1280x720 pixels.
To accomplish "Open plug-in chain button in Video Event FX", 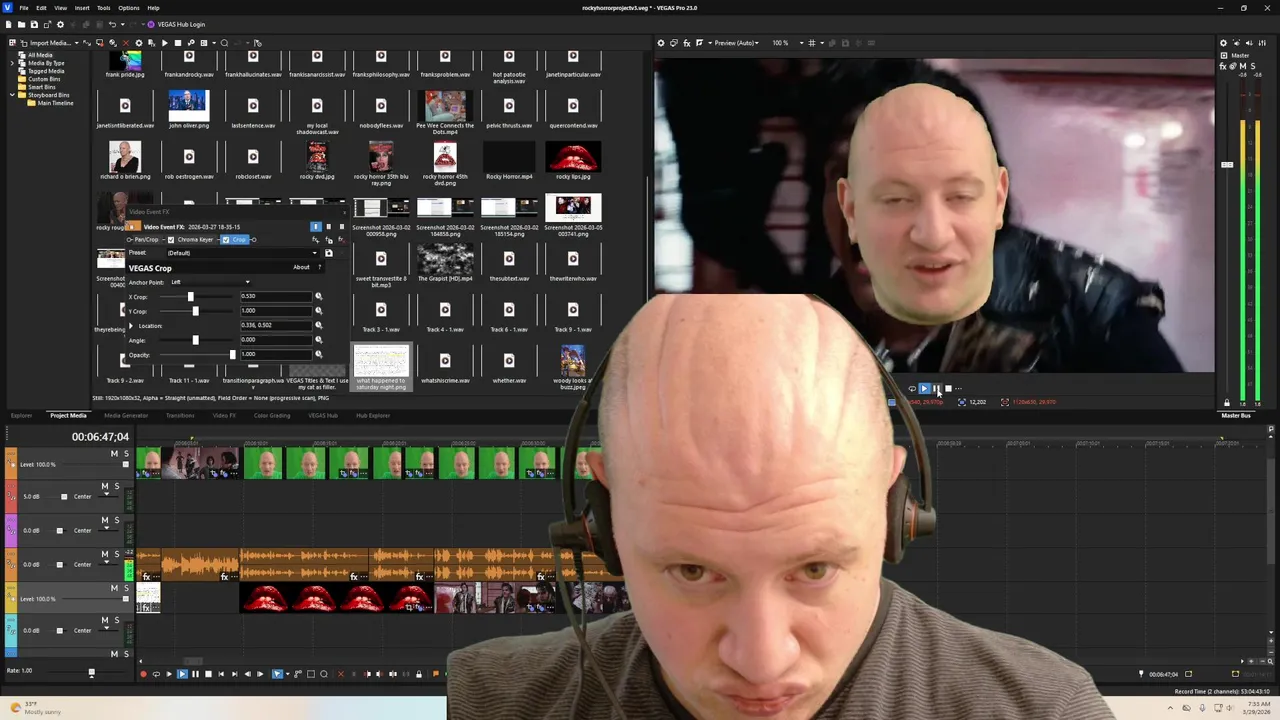I will click(x=316, y=240).
